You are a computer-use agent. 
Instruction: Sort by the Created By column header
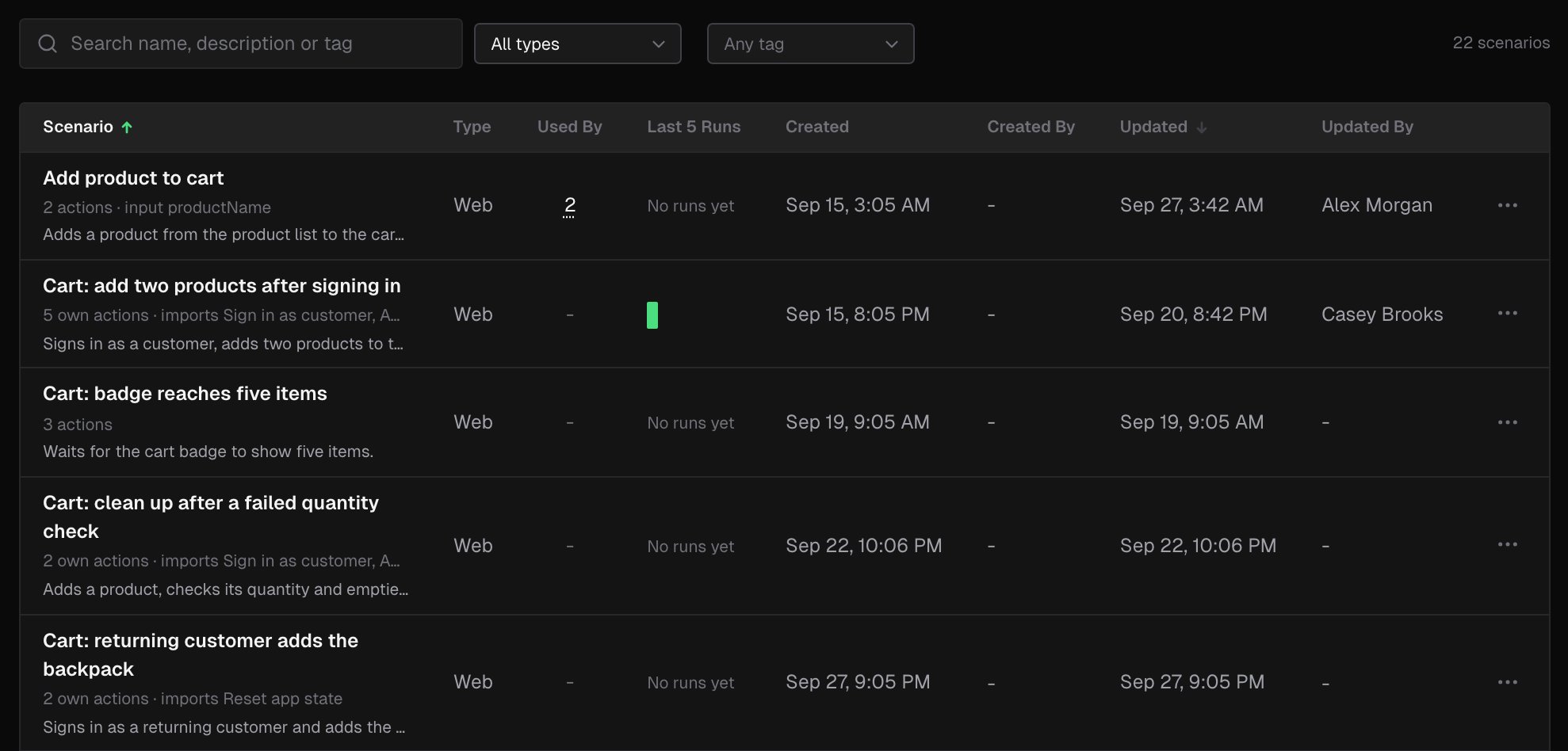click(x=1031, y=127)
